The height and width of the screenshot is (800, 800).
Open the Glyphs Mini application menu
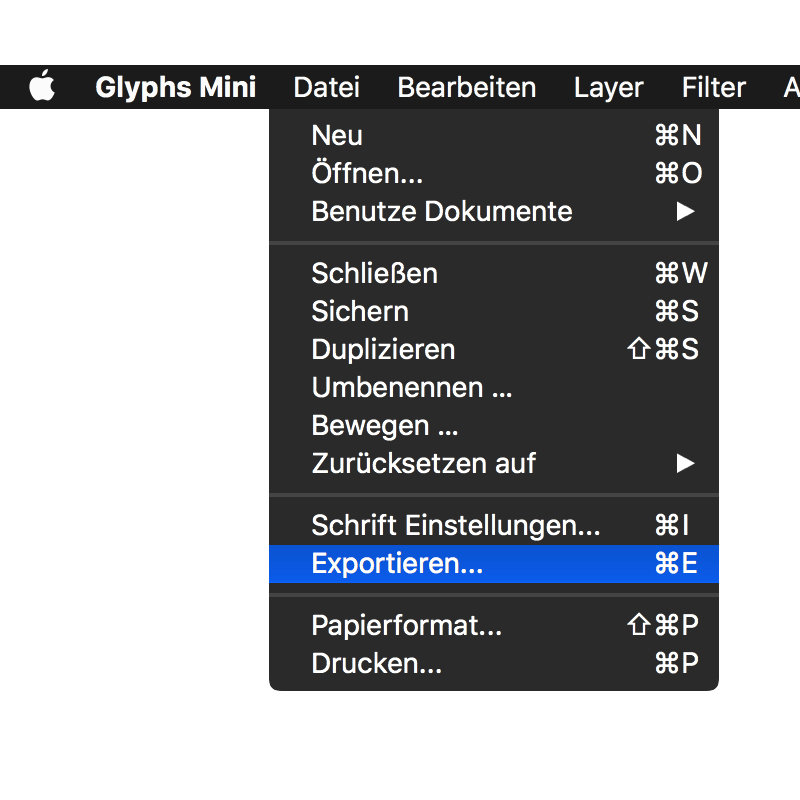(175, 88)
